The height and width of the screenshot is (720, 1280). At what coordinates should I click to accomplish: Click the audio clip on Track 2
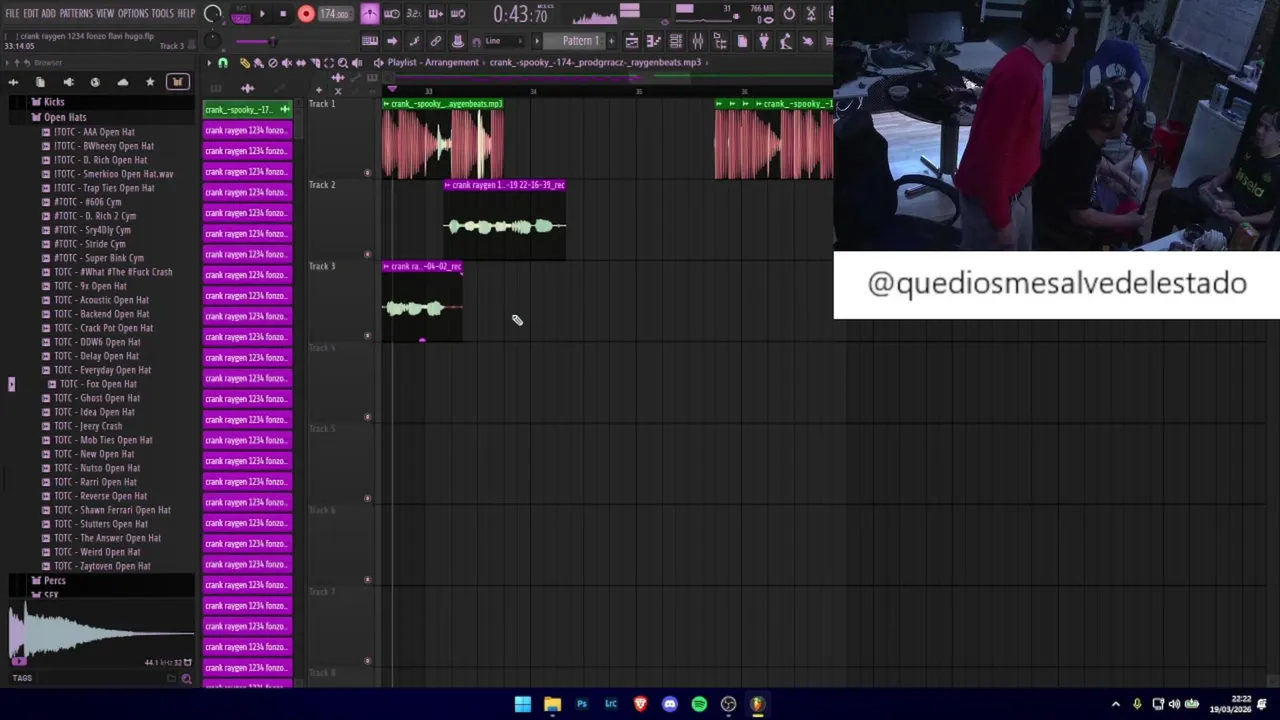point(505,220)
